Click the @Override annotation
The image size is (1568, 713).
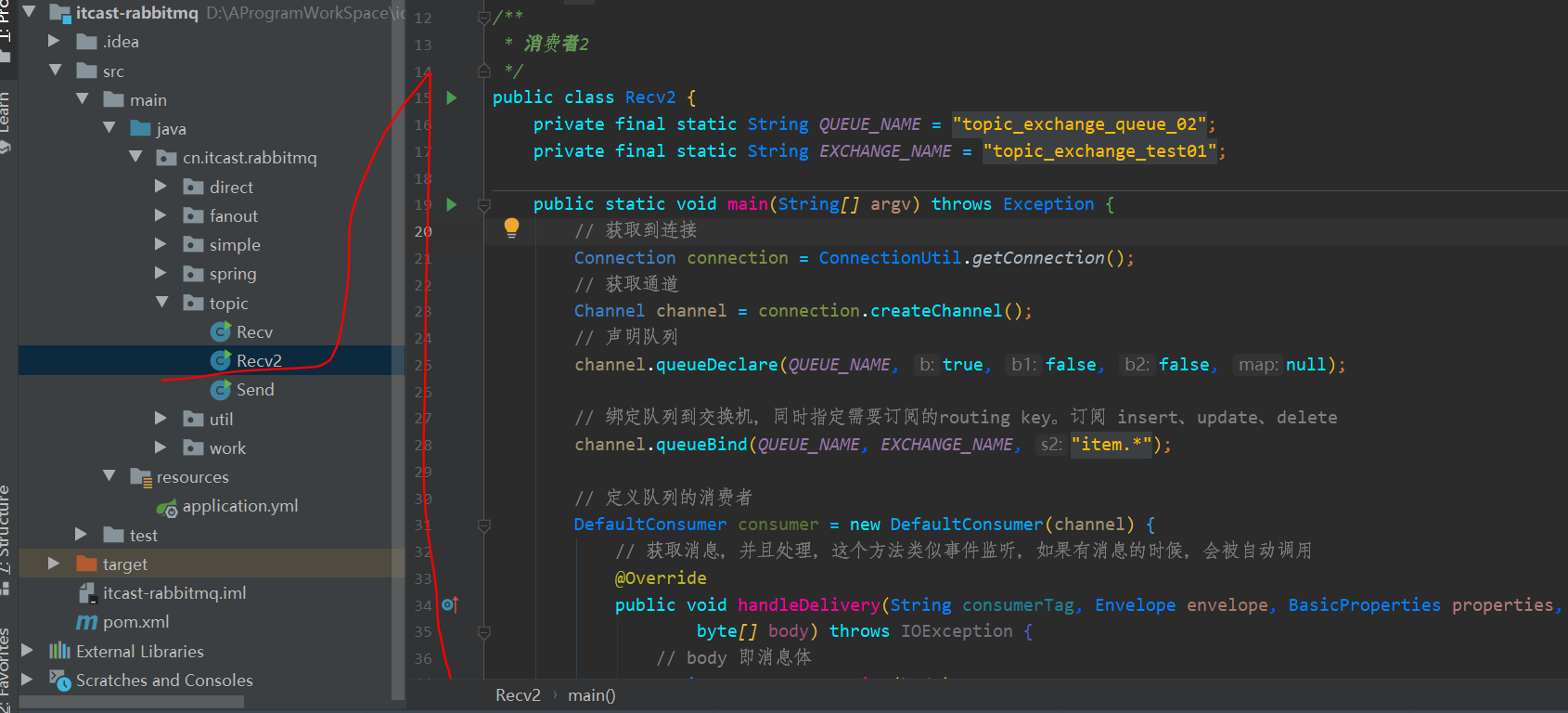[661, 578]
